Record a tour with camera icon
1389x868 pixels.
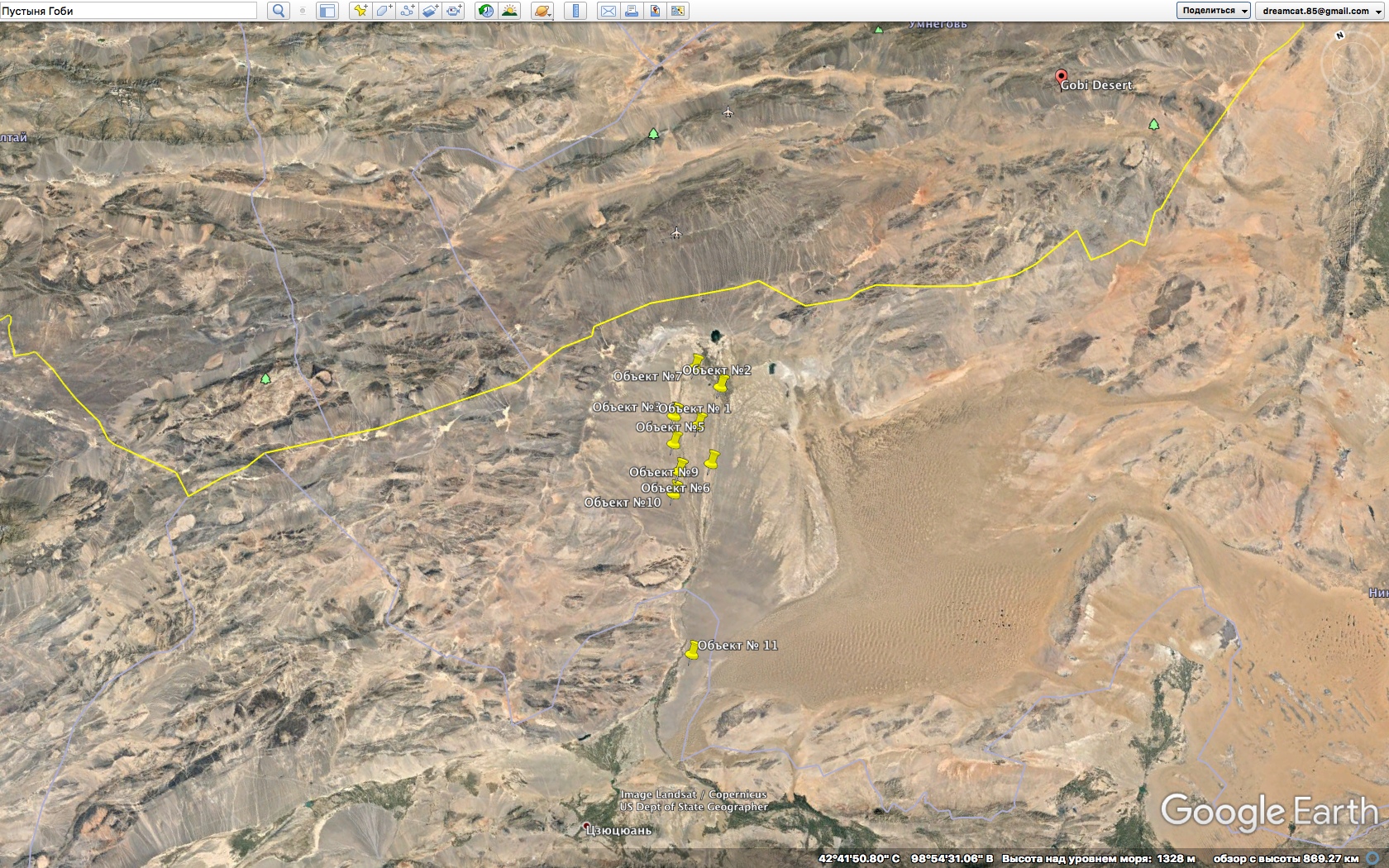pyautogui.click(x=454, y=11)
